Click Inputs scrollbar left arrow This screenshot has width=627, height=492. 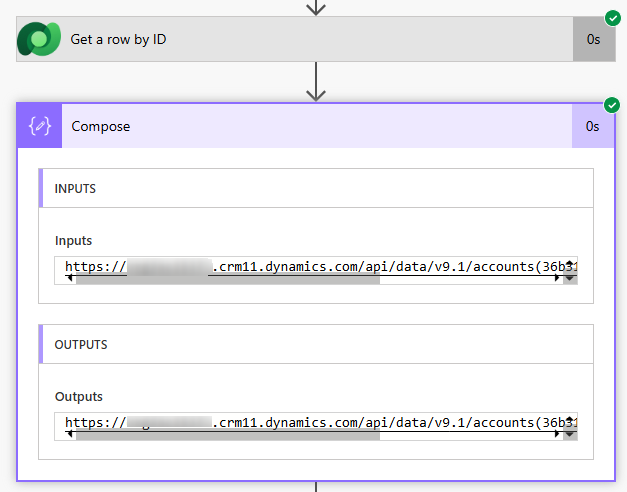70,280
